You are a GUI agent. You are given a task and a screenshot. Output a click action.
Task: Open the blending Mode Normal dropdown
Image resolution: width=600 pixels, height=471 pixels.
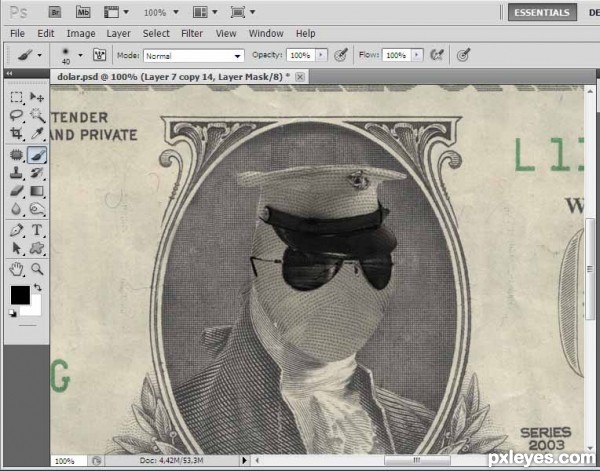(194, 56)
